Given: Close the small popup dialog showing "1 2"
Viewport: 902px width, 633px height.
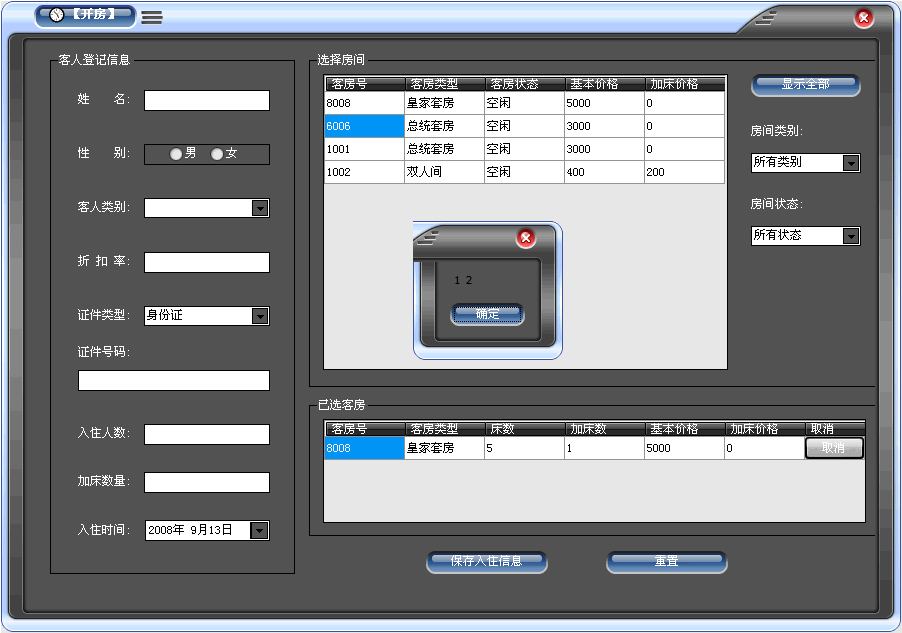Looking at the screenshot, I should click(526, 238).
